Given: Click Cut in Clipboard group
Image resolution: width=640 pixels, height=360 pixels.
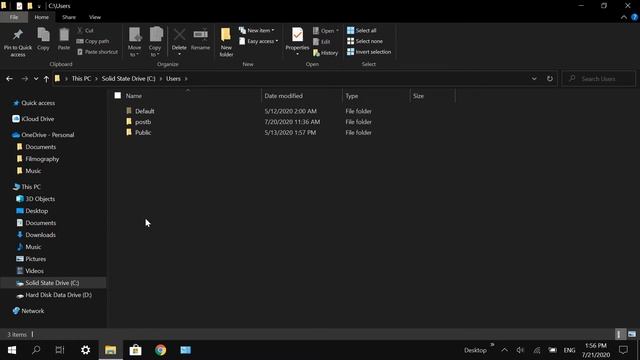Looking at the screenshot, I should [x=86, y=31].
